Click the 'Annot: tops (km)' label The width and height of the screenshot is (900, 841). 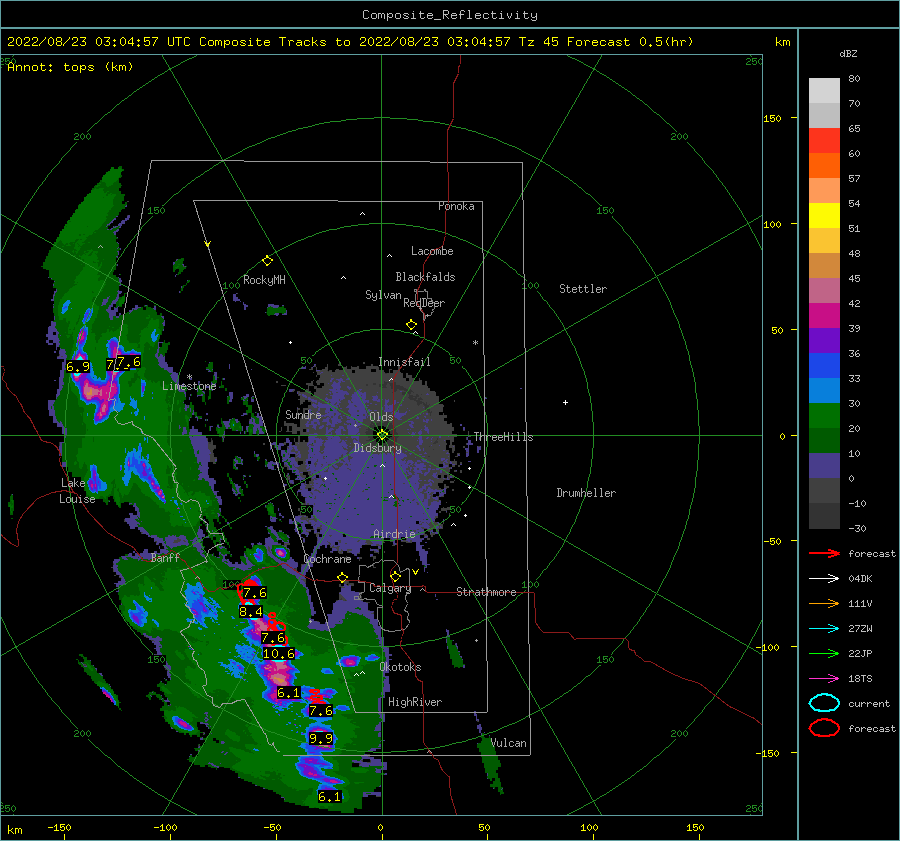[70, 67]
